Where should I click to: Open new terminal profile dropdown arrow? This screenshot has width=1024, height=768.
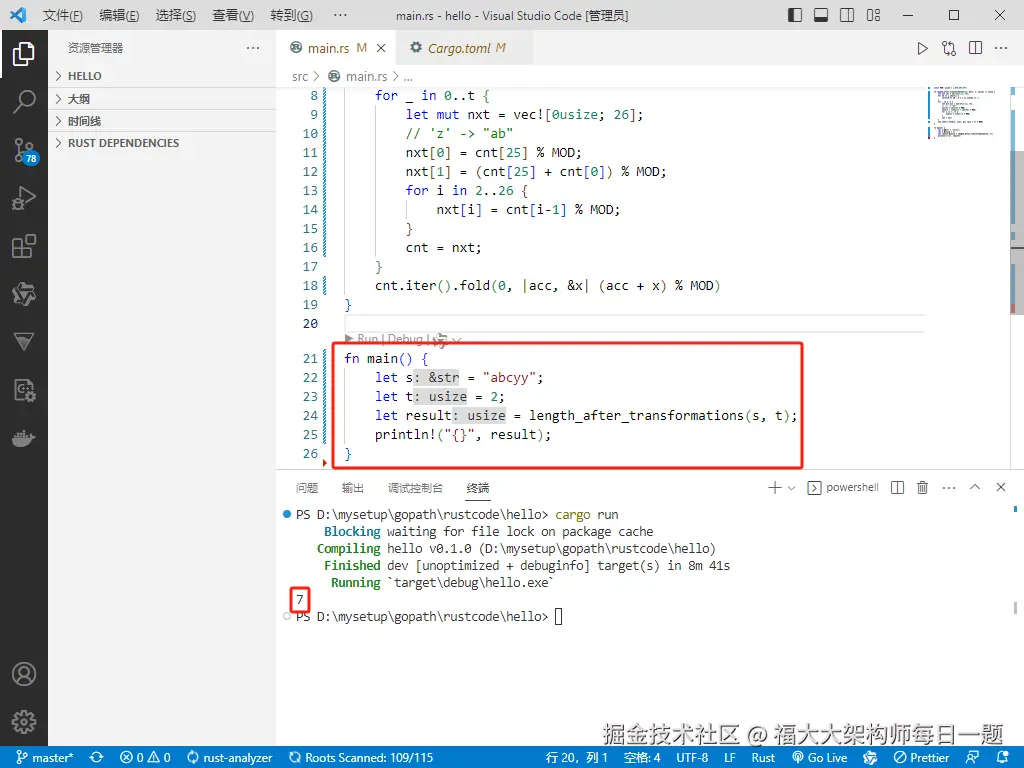click(x=792, y=488)
